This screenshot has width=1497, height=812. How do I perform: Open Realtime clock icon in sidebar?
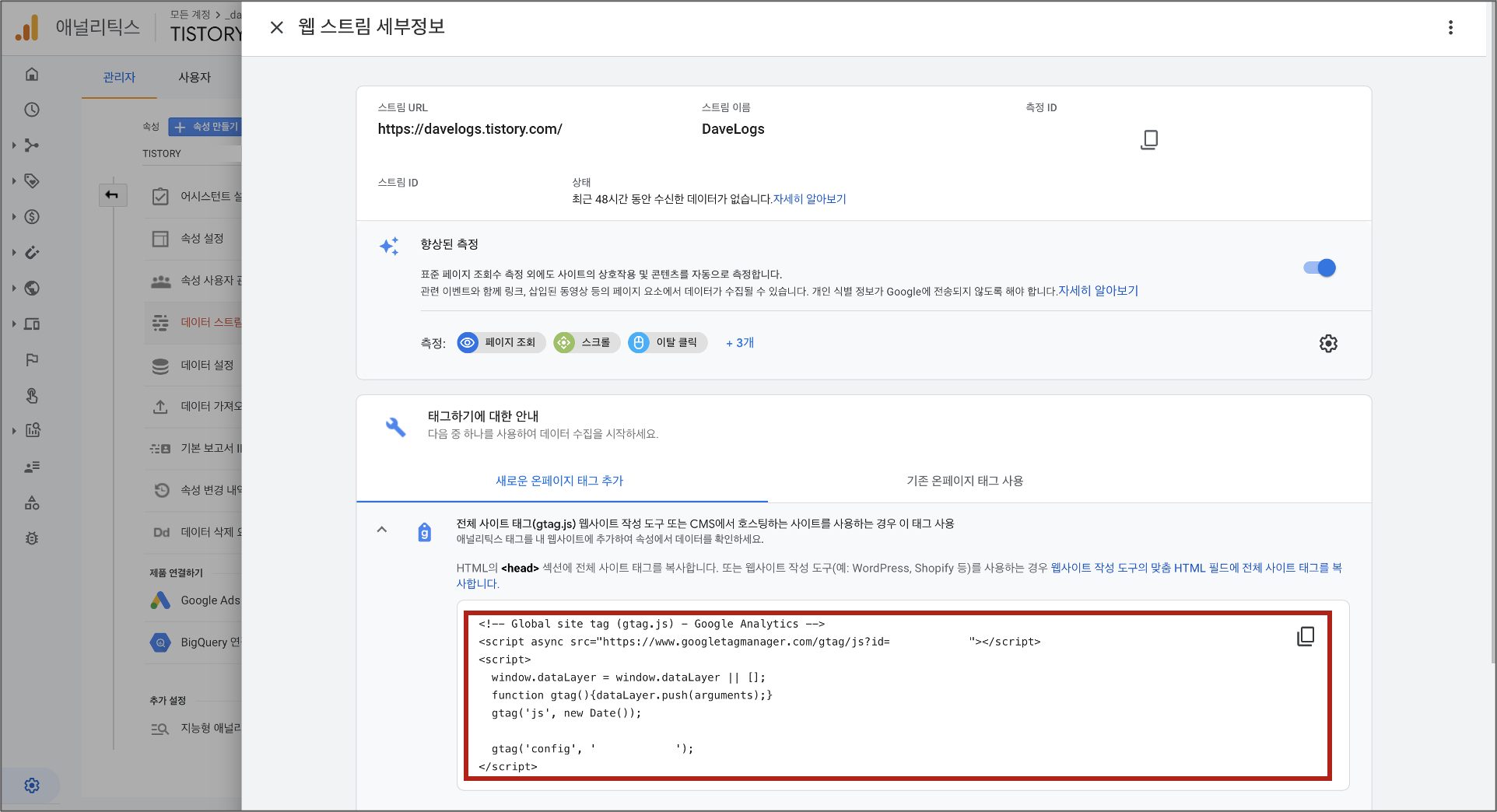coord(32,110)
